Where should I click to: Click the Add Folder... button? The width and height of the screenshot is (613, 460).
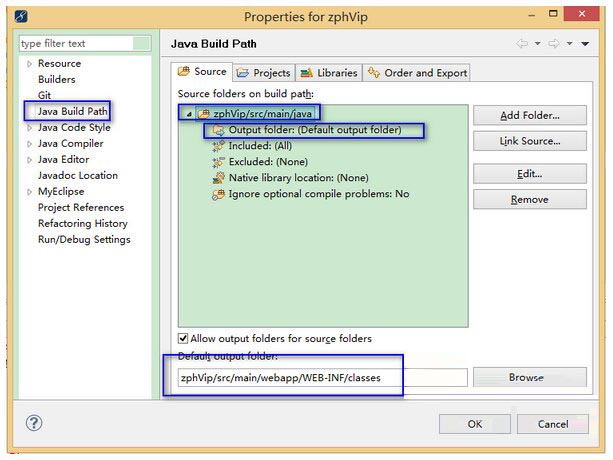pyautogui.click(x=529, y=116)
